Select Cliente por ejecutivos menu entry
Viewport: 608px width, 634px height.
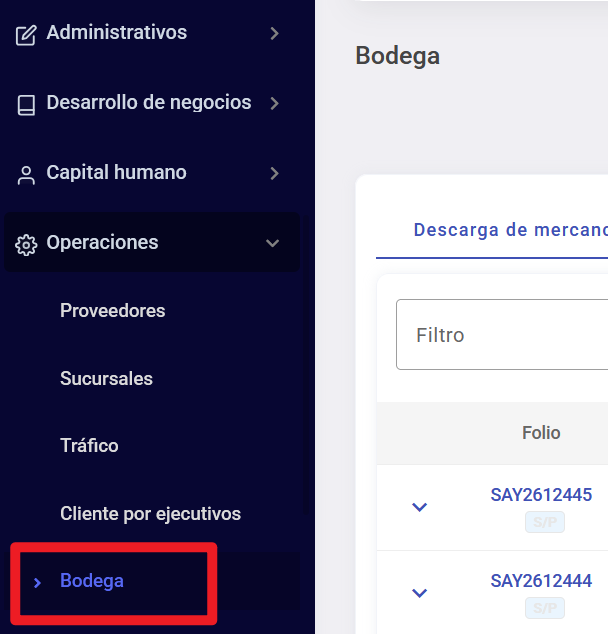coord(150,514)
